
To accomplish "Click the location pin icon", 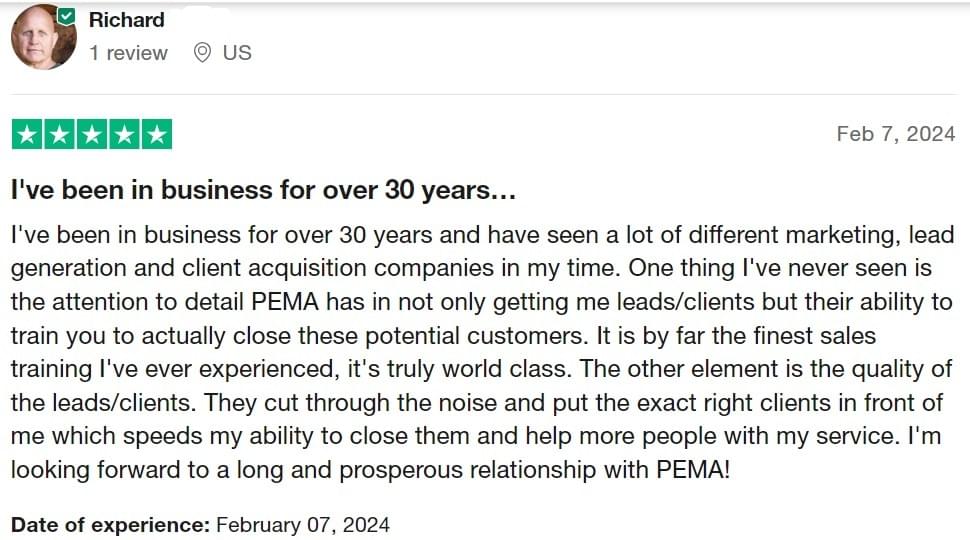I will pos(202,53).
